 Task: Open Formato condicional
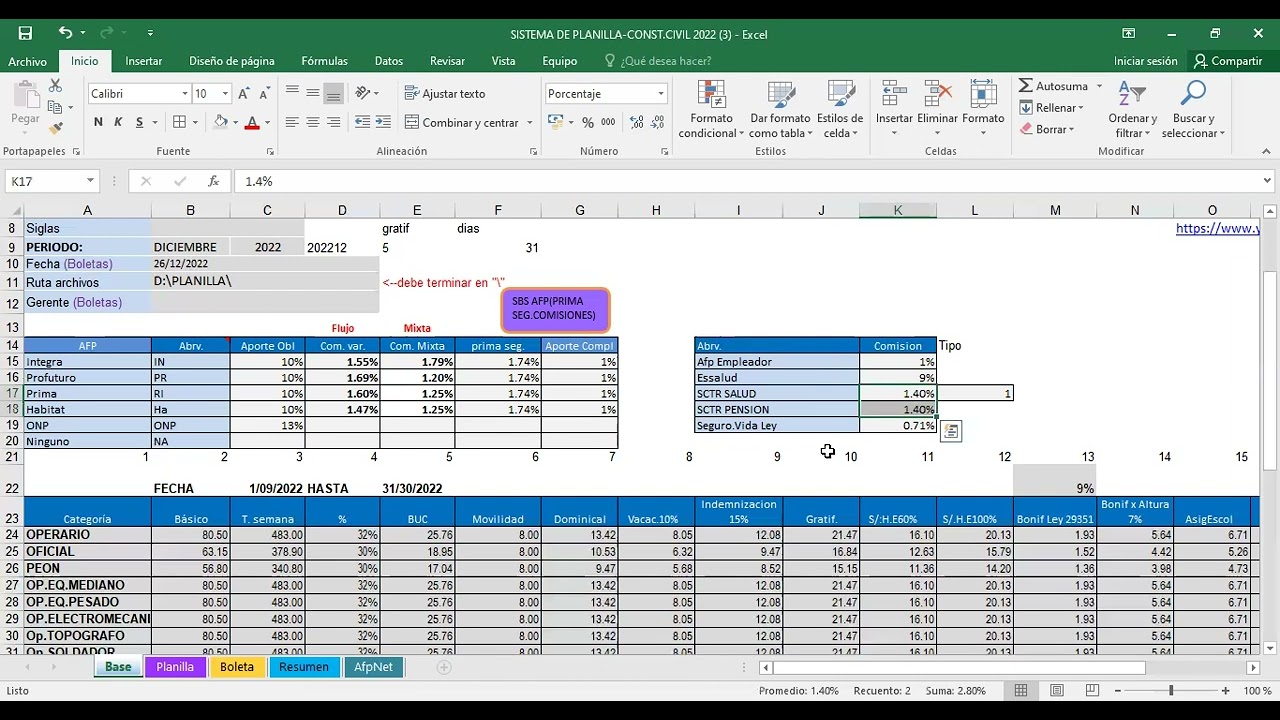pos(712,110)
